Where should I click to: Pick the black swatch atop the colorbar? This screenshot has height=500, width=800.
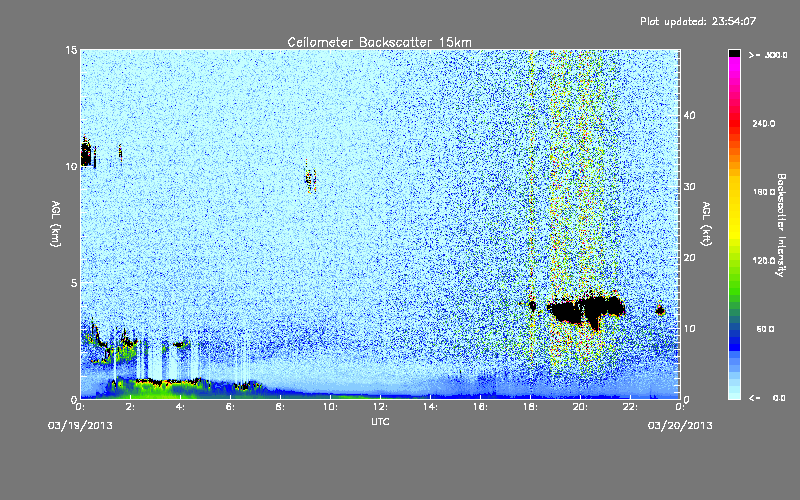point(734,53)
